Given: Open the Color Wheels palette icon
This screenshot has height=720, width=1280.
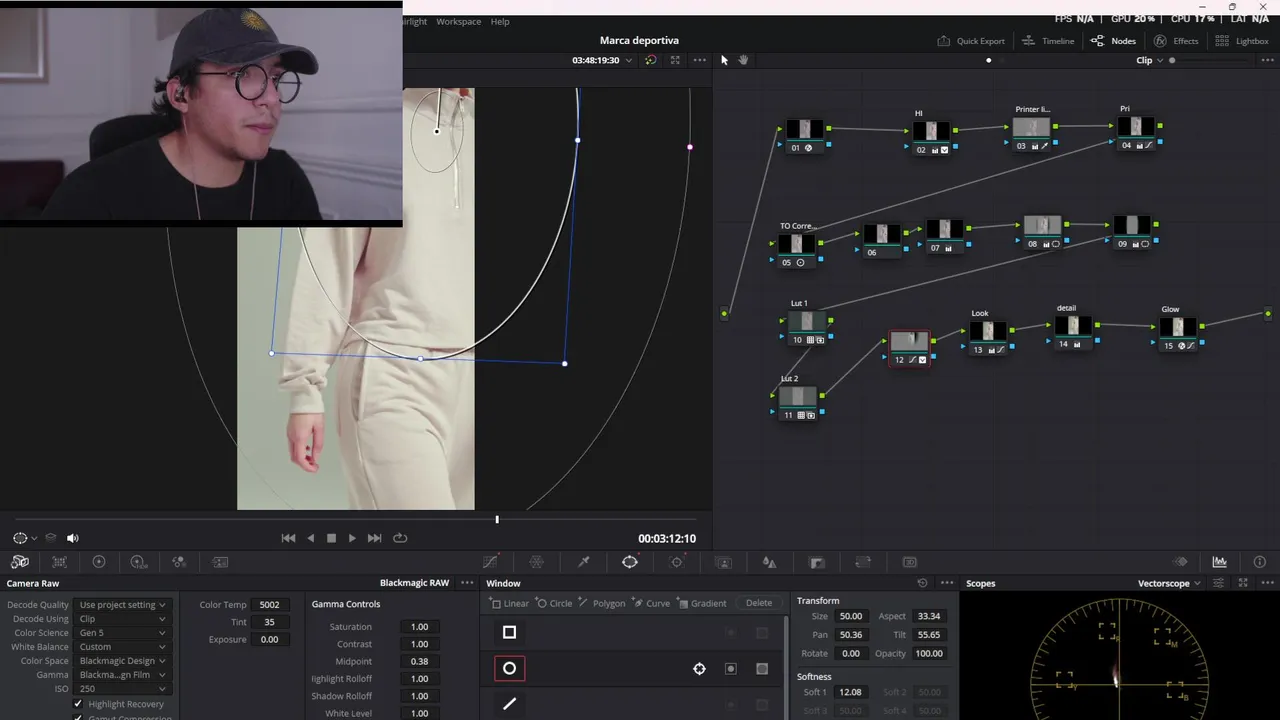Looking at the screenshot, I should (99, 562).
